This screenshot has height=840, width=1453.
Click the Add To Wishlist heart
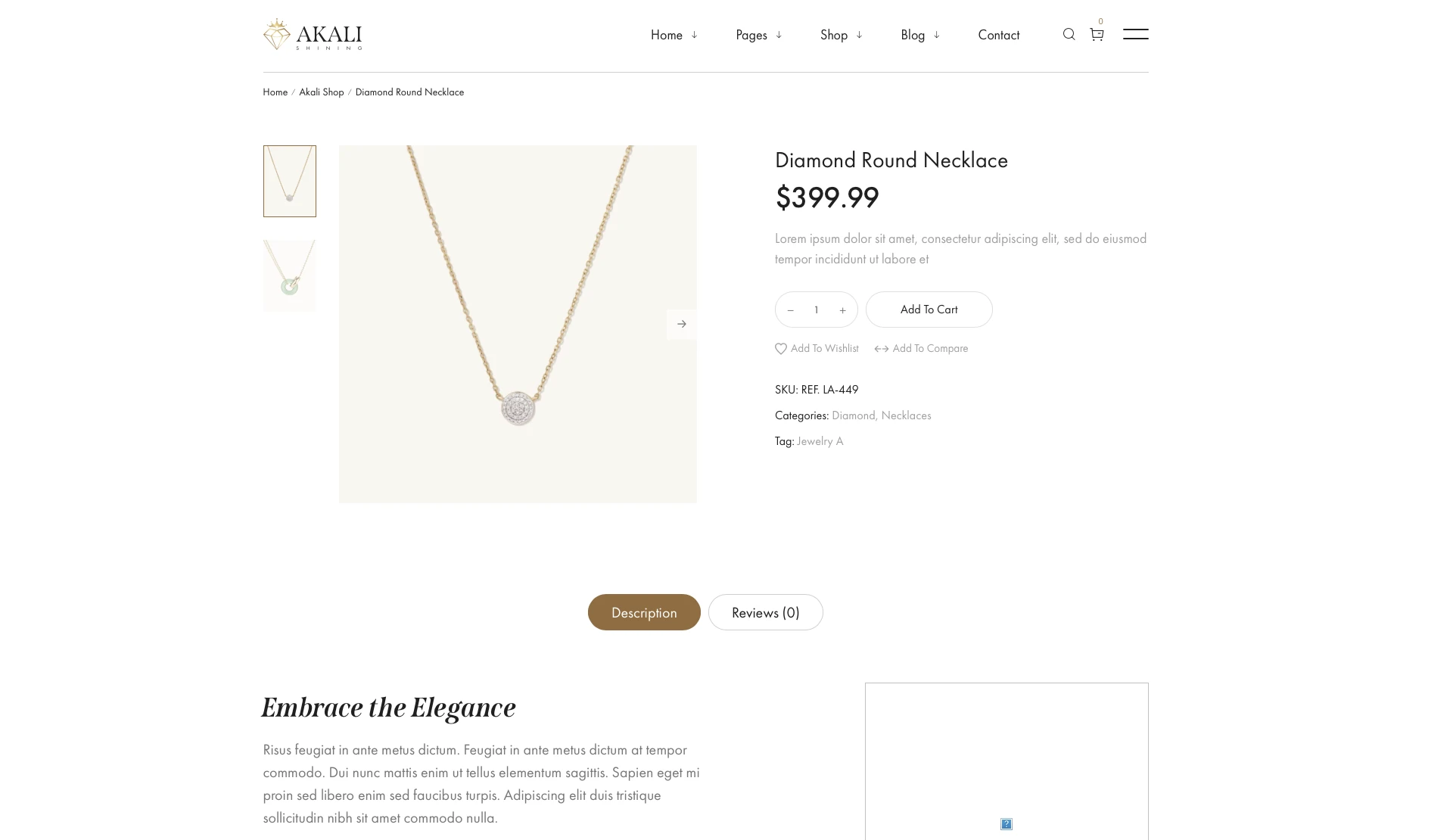tap(781, 349)
